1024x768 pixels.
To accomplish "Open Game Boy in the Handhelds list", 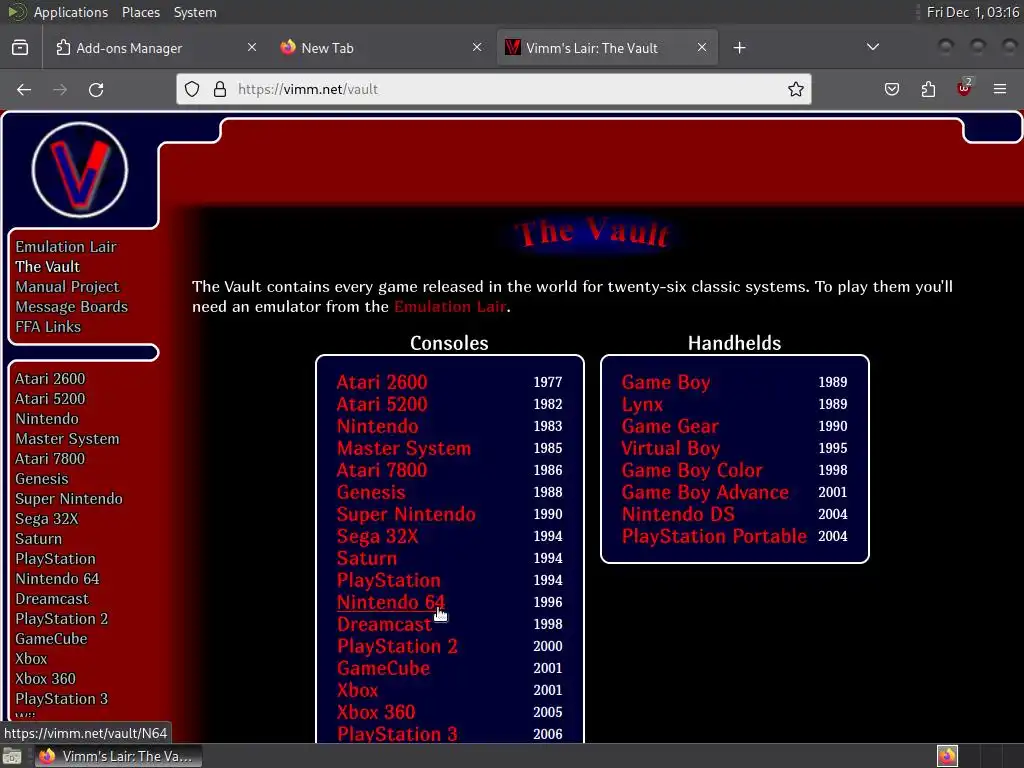I will pos(666,382).
